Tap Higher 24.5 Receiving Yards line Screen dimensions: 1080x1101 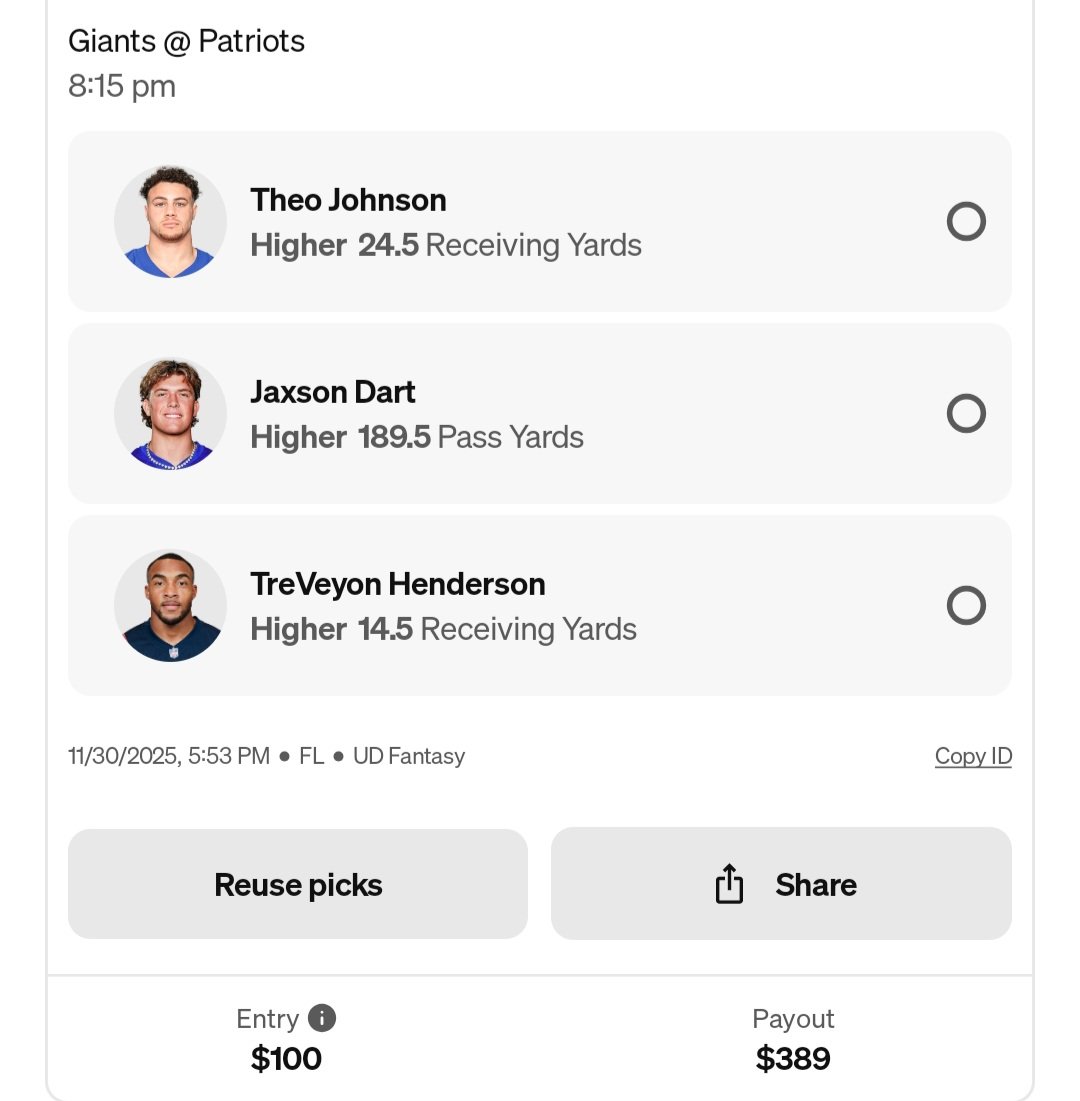(x=446, y=245)
